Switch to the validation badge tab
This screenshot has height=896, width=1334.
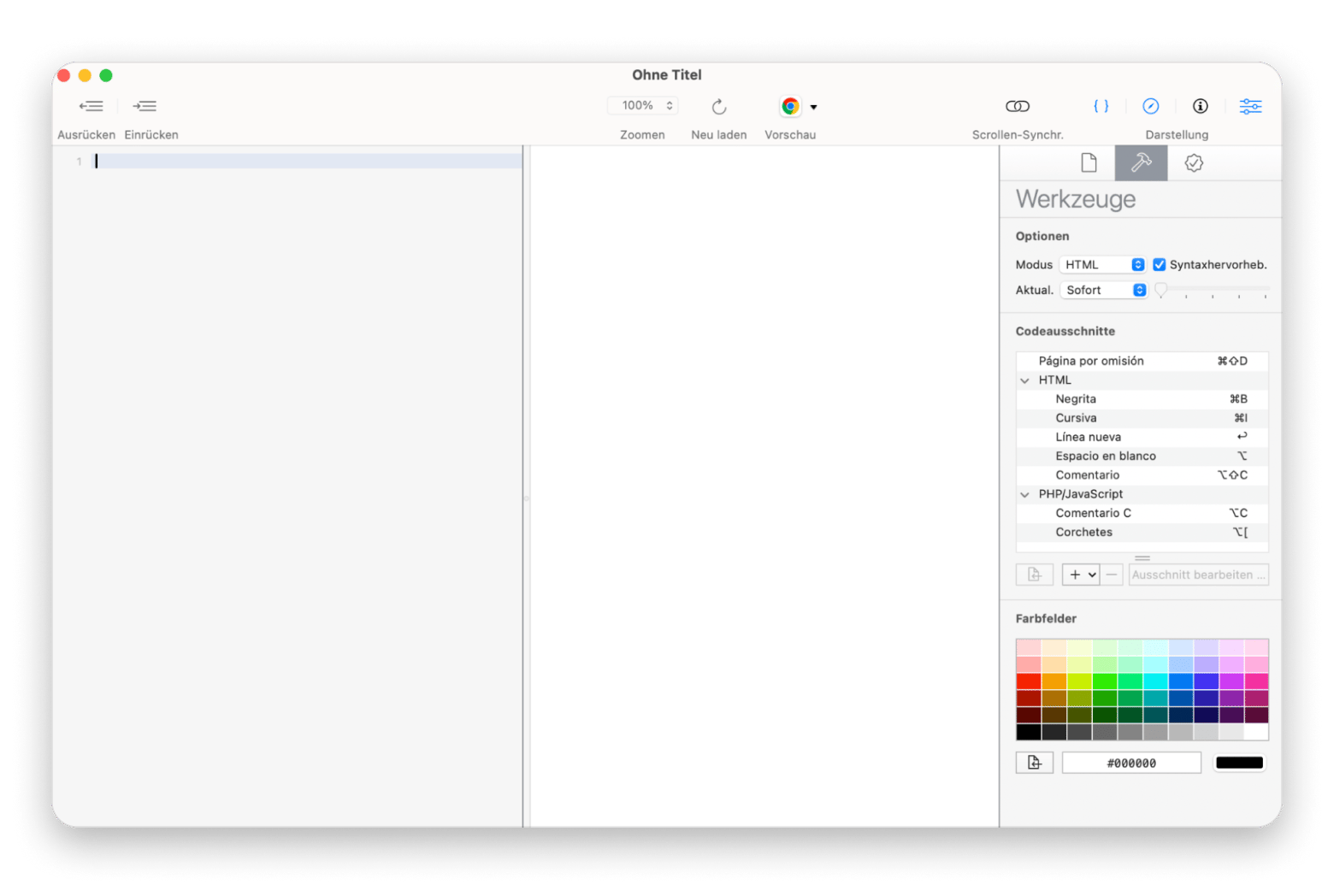coord(1194,162)
